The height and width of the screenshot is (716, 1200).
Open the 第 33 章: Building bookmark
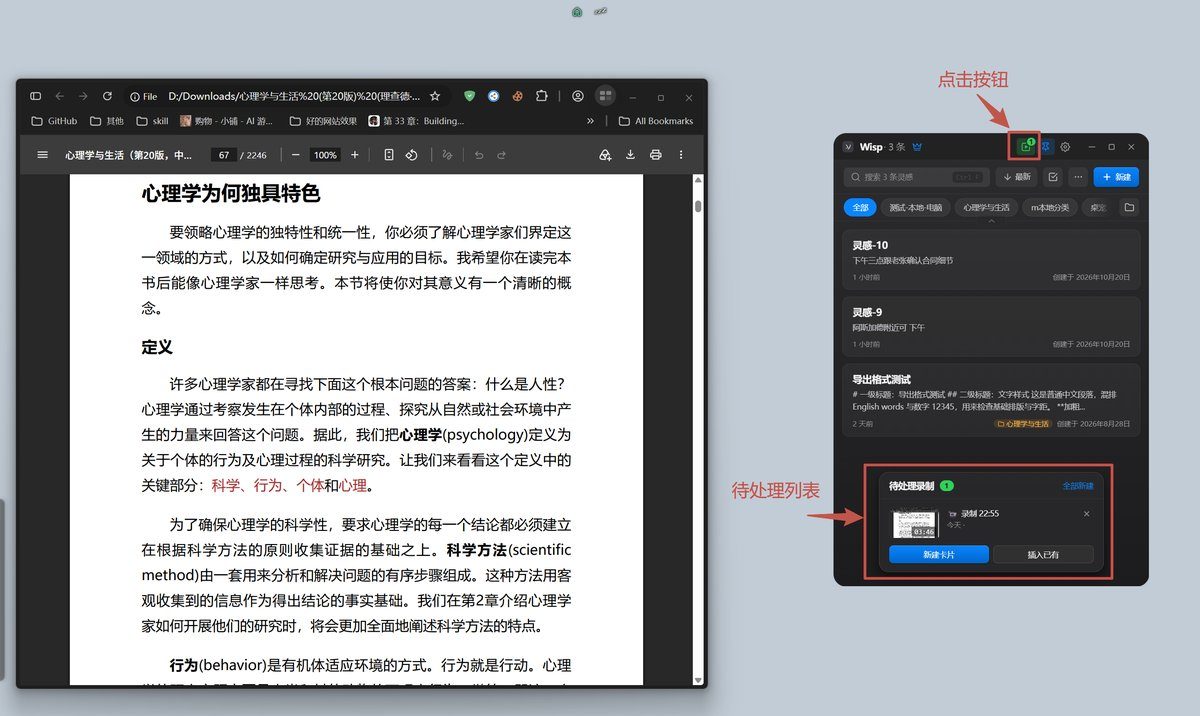(416, 121)
